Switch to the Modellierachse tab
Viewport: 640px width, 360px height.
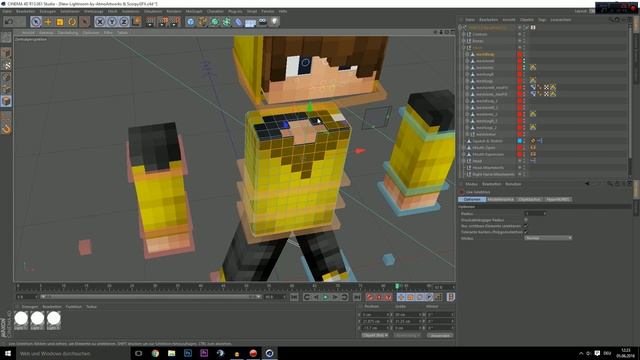click(x=500, y=199)
